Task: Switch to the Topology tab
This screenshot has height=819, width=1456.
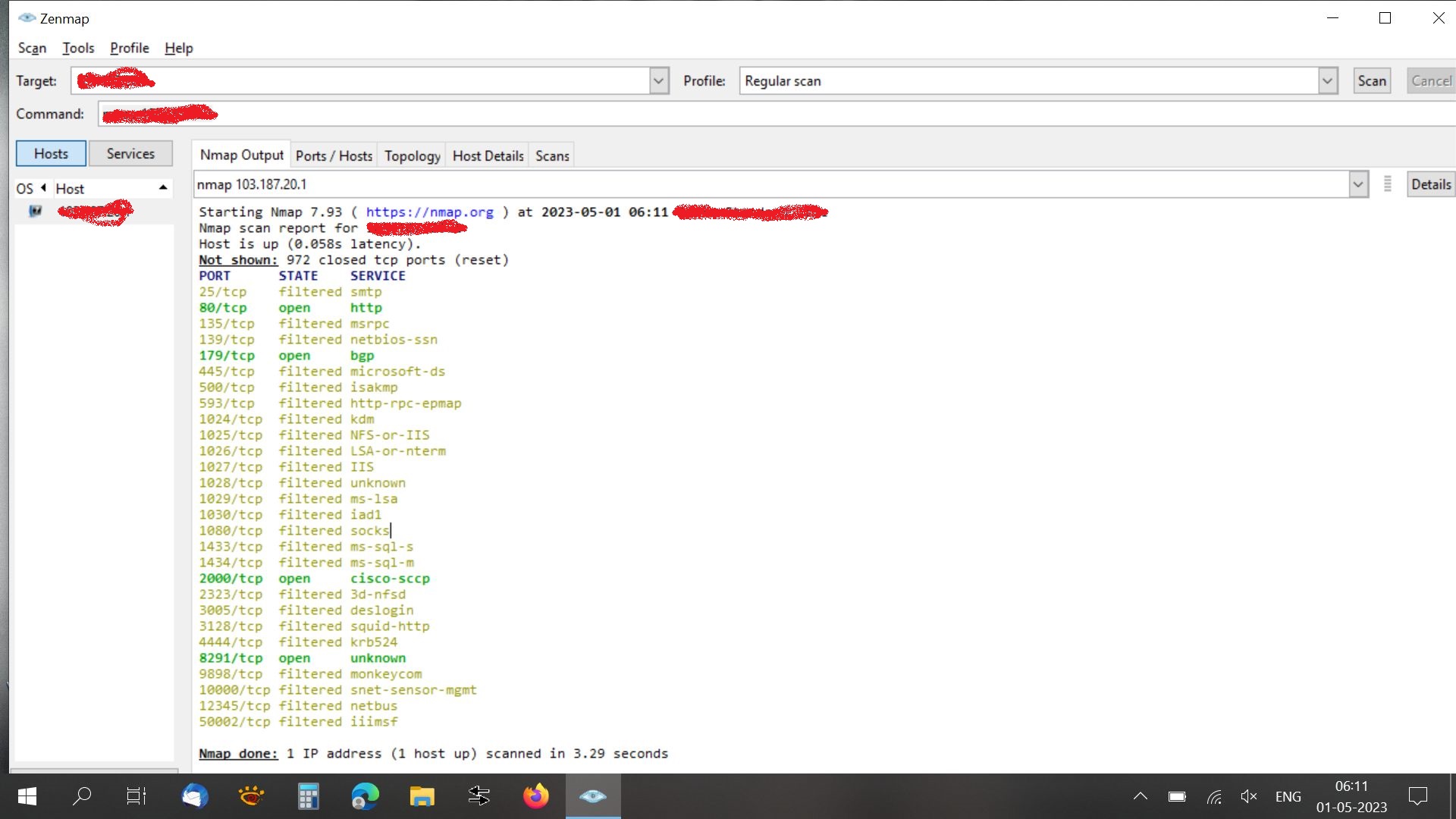Action: coord(412,155)
